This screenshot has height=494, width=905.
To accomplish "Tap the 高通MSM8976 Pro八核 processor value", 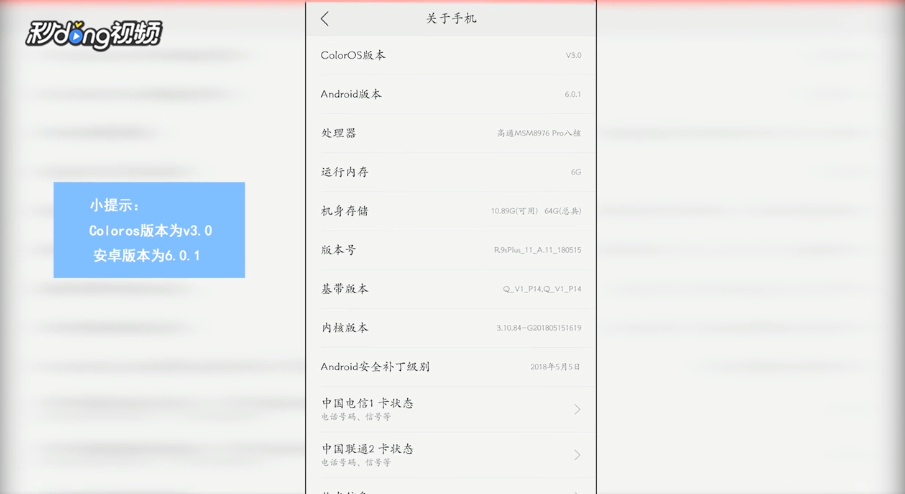I will pos(539,133).
